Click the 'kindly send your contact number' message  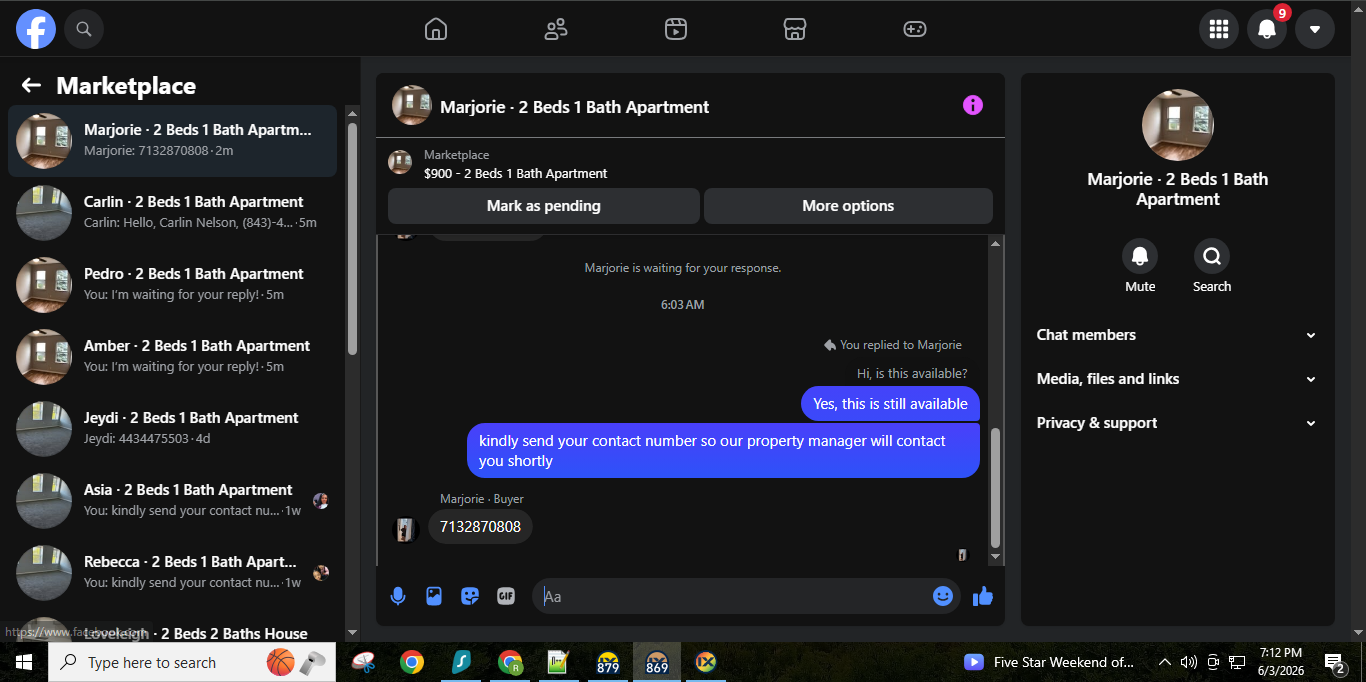[723, 451]
